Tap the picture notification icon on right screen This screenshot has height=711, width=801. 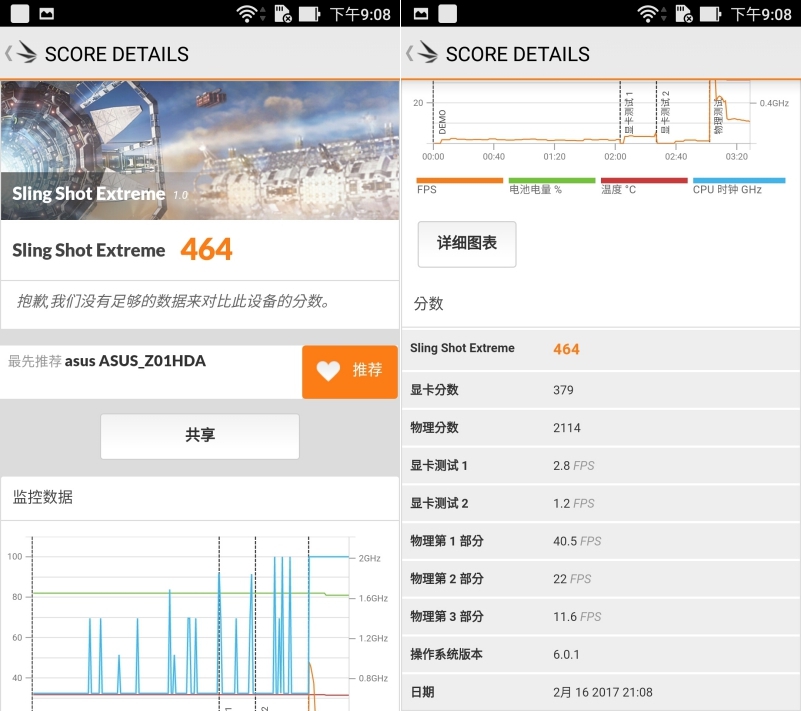(420, 14)
